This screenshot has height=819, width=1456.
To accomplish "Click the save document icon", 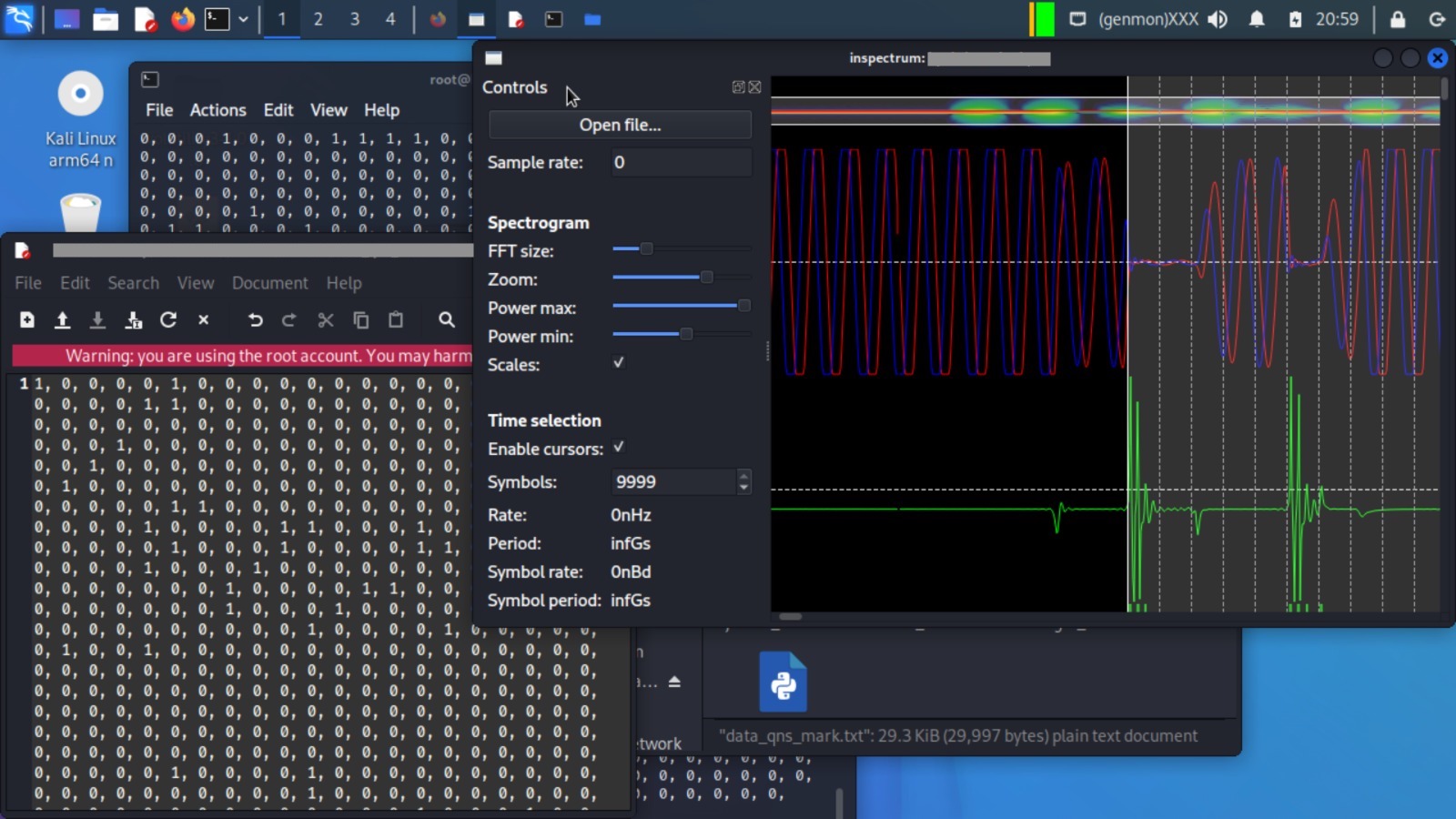I will click(97, 319).
